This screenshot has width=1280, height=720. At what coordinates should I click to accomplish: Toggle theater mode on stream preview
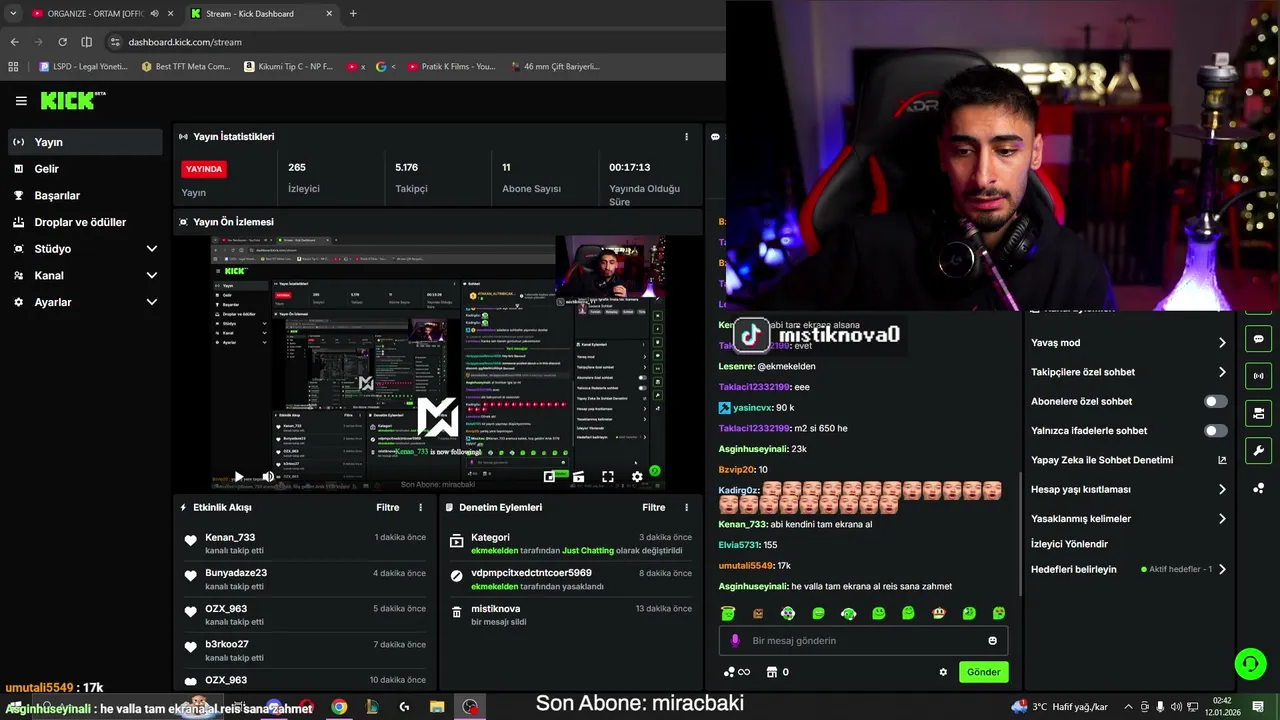[x=578, y=477]
